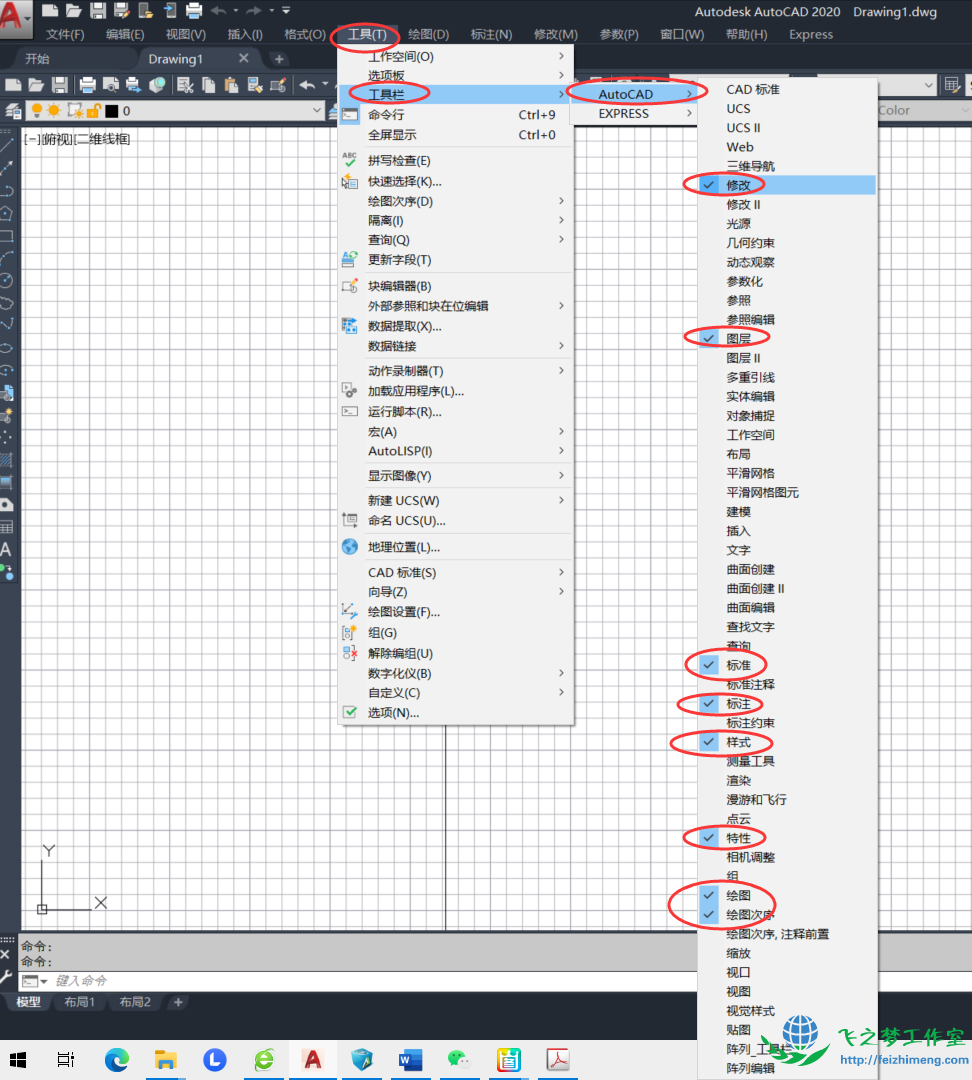972x1080 pixels.
Task: Expand AutoLISP(I) submenu
Action: pos(455,451)
